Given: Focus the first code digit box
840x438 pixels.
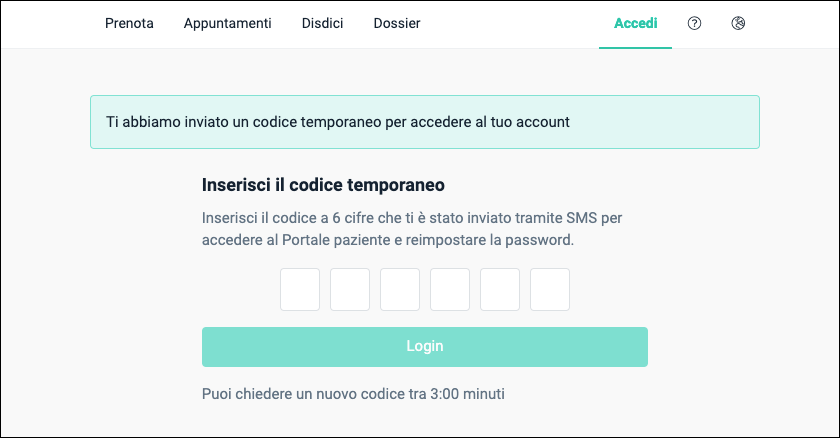Looking at the screenshot, I should pyautogui.click(x=300, y=290).
